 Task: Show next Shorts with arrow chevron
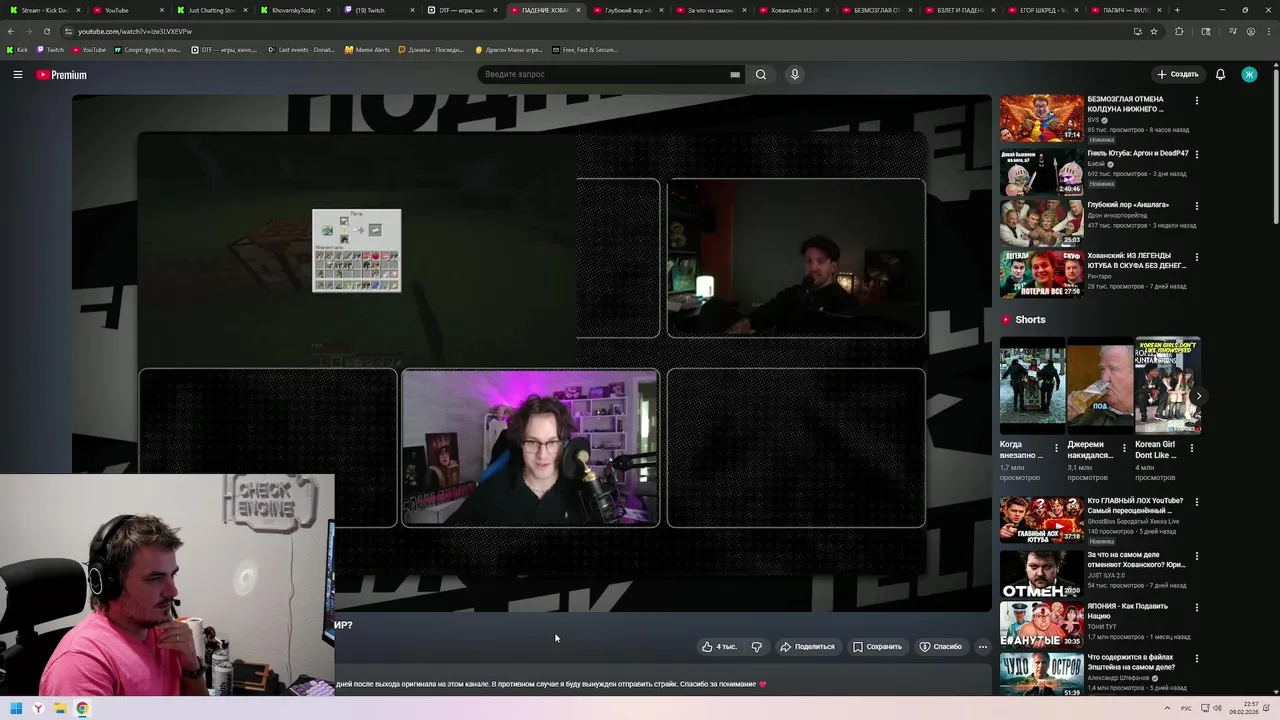(1198, 396)
